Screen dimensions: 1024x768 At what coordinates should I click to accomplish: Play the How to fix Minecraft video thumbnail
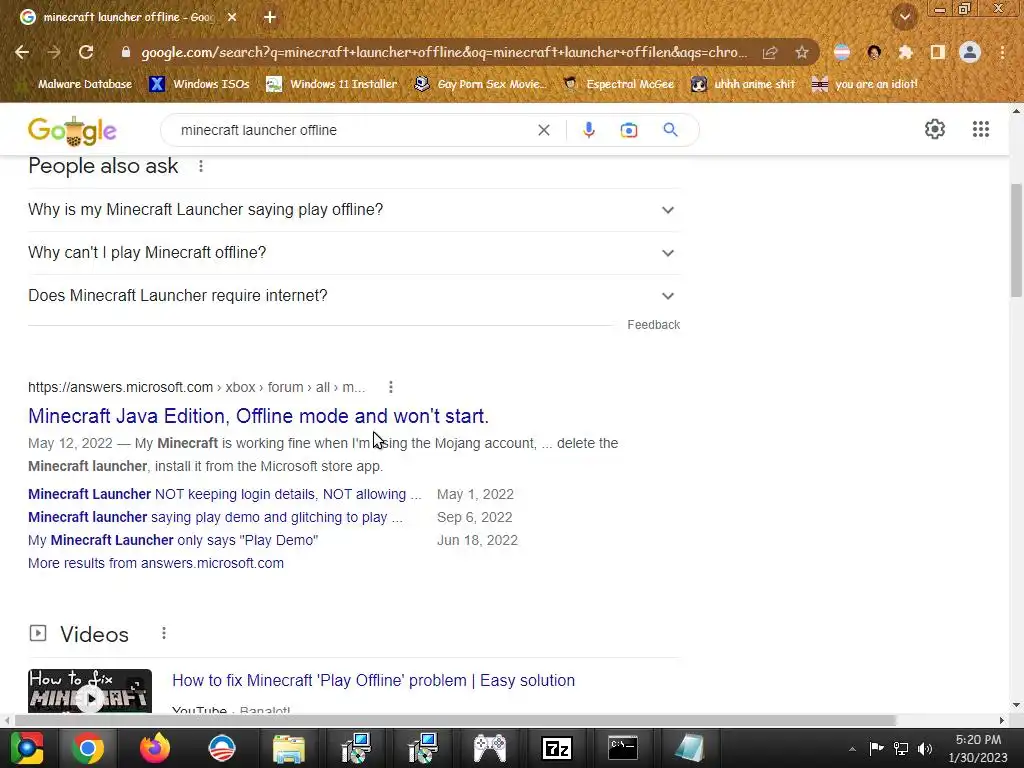click(x=90, y=691)
